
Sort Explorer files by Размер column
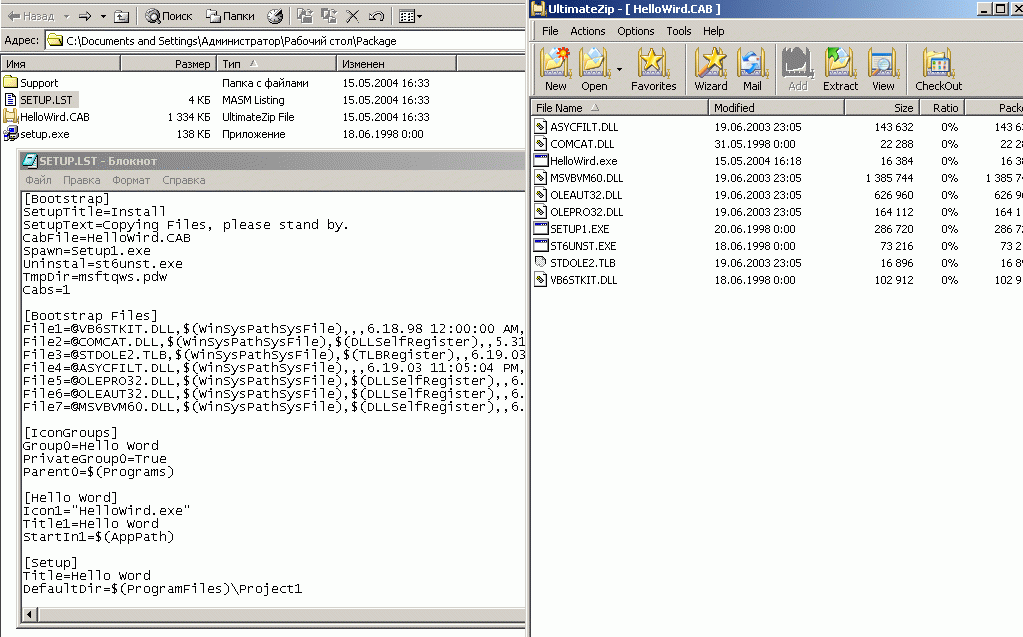point(168,64)
